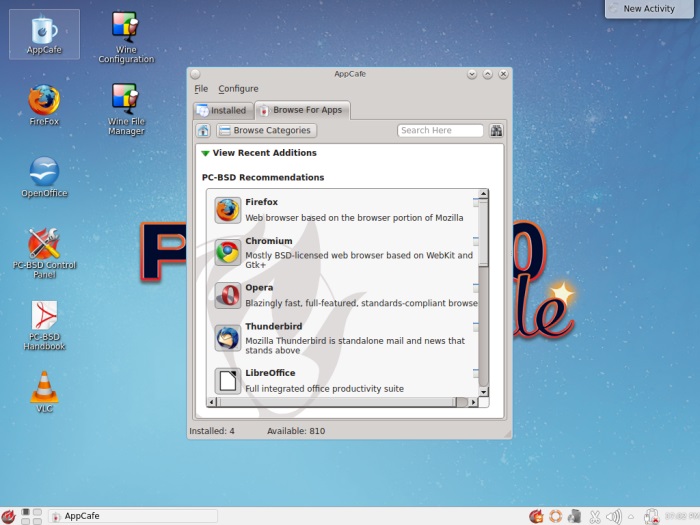Click in the Search Here field
This screenshot has width=700, height=525.
tap(440, 130)
